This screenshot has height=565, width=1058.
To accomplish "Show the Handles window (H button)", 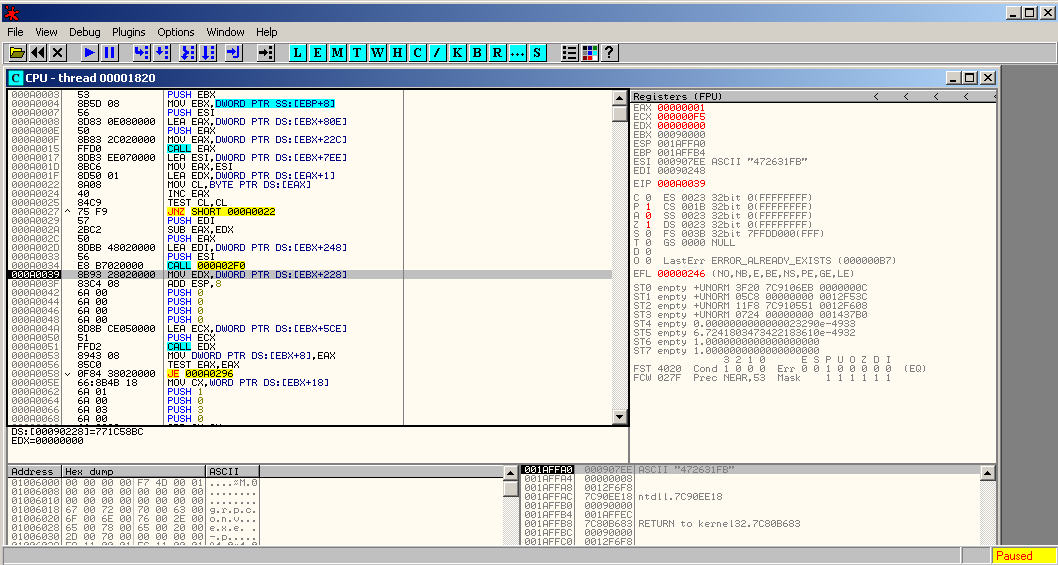I will pos(398,53).
